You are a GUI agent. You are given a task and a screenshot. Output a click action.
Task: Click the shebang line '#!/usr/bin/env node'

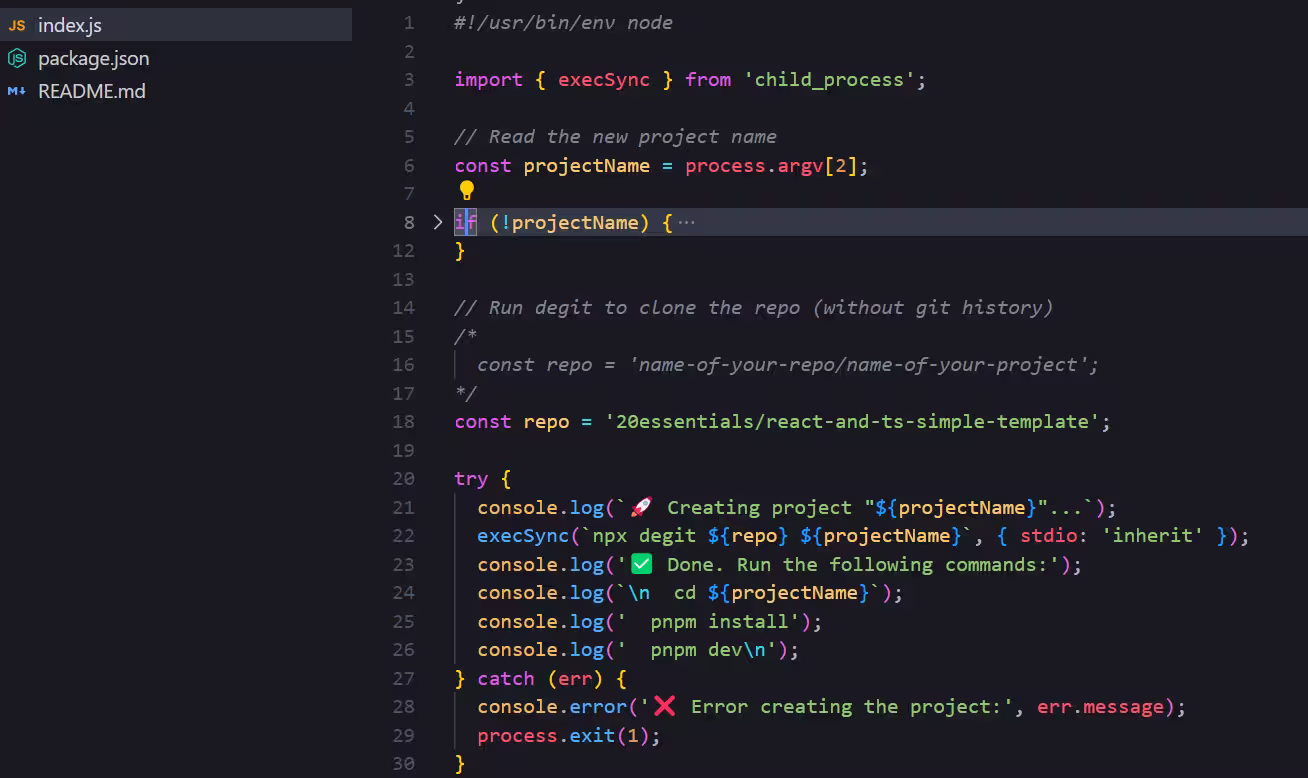[x=563, y=23]
